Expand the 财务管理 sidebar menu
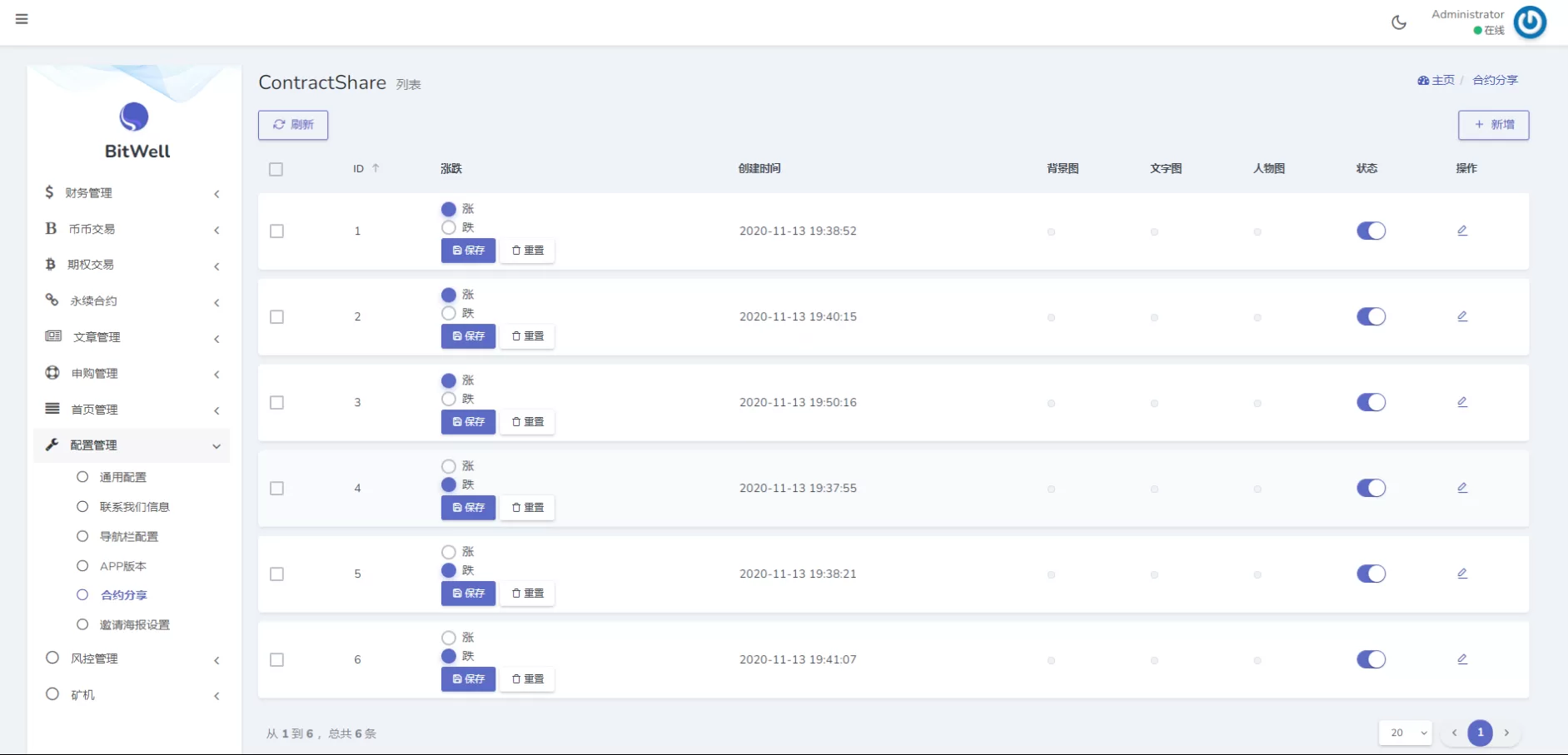 click(133, 193)
